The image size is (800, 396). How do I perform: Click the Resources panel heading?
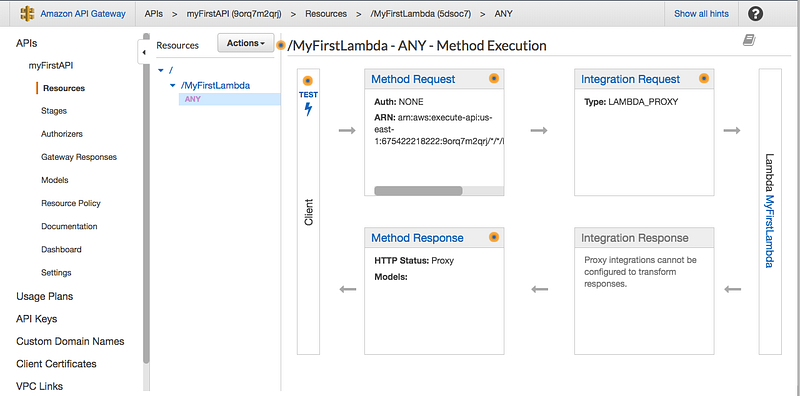(177, 45)
